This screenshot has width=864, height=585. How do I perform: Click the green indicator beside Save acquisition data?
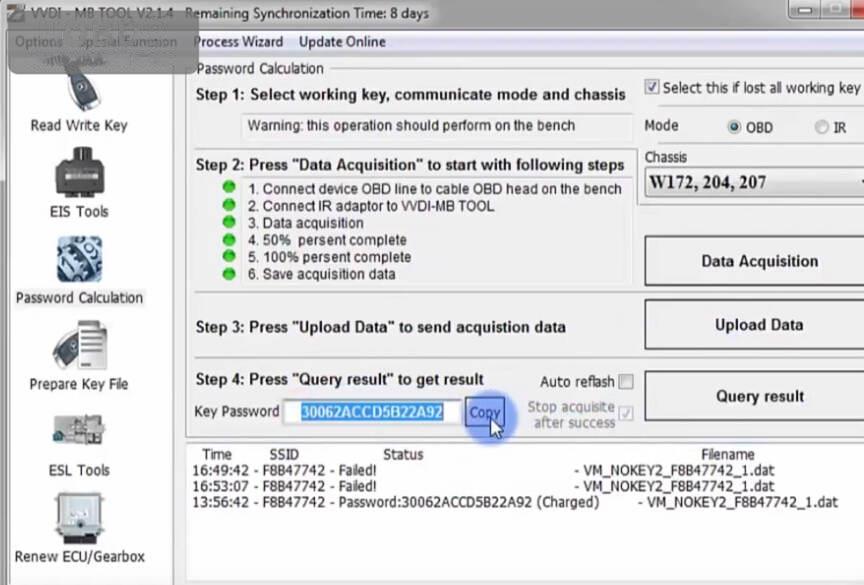[229, 274]
